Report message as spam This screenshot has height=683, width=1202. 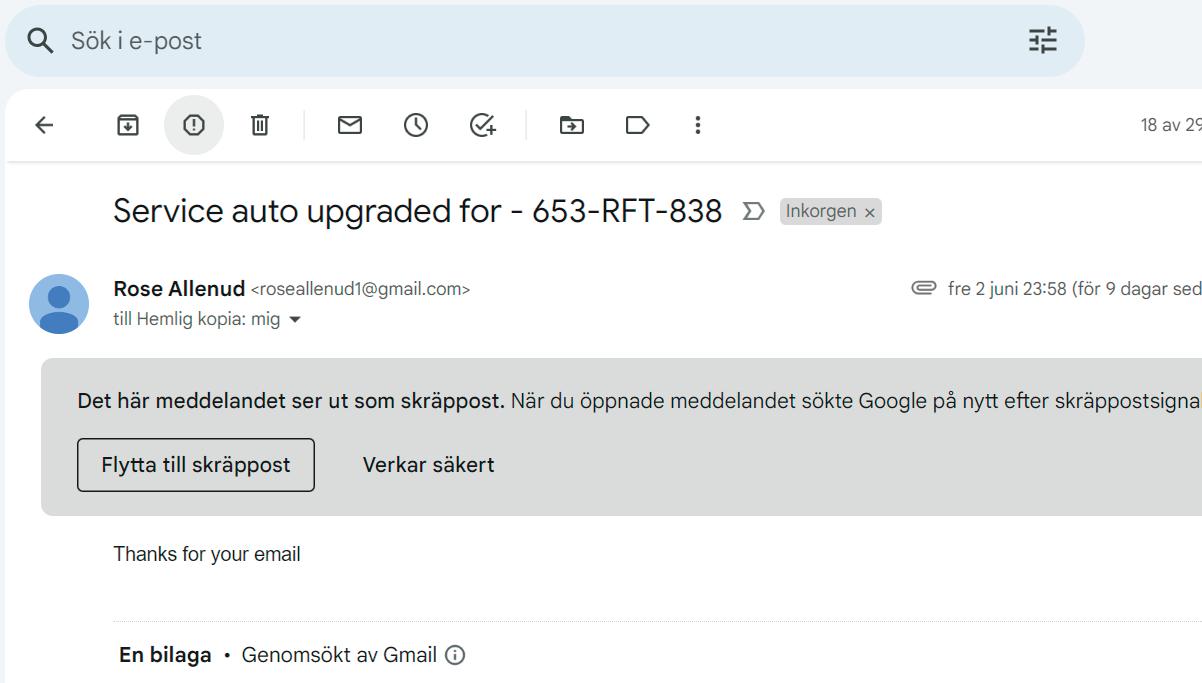(x=194, y=125)
